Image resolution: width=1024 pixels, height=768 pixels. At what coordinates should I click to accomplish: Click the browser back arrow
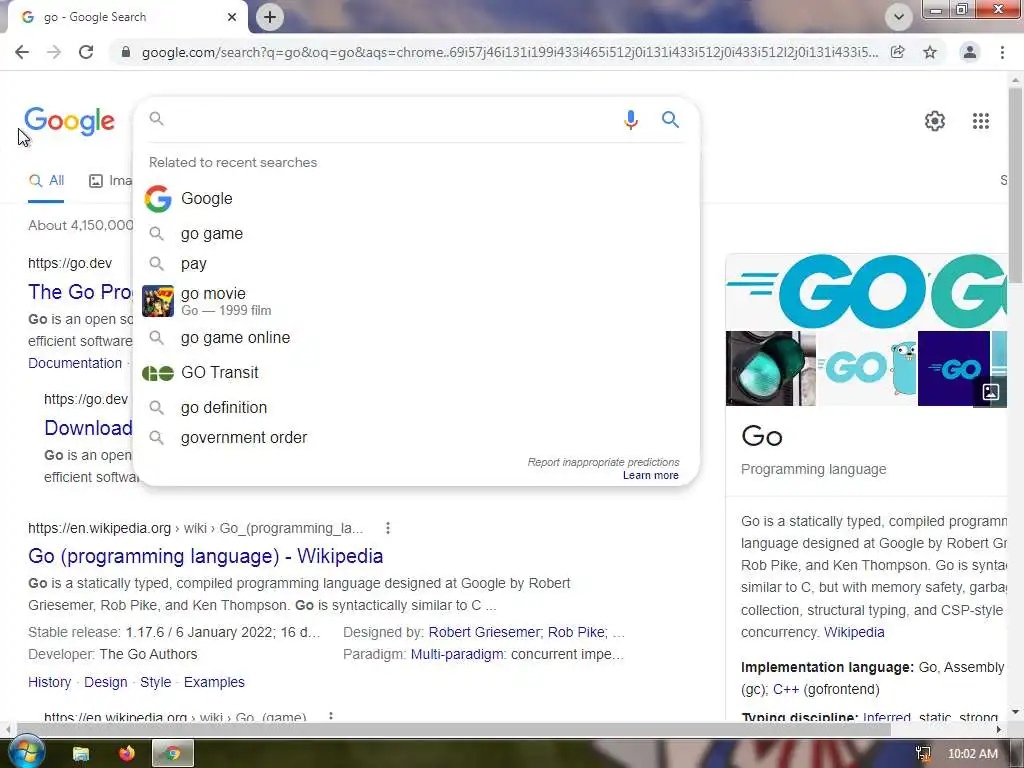click(22, 52)
